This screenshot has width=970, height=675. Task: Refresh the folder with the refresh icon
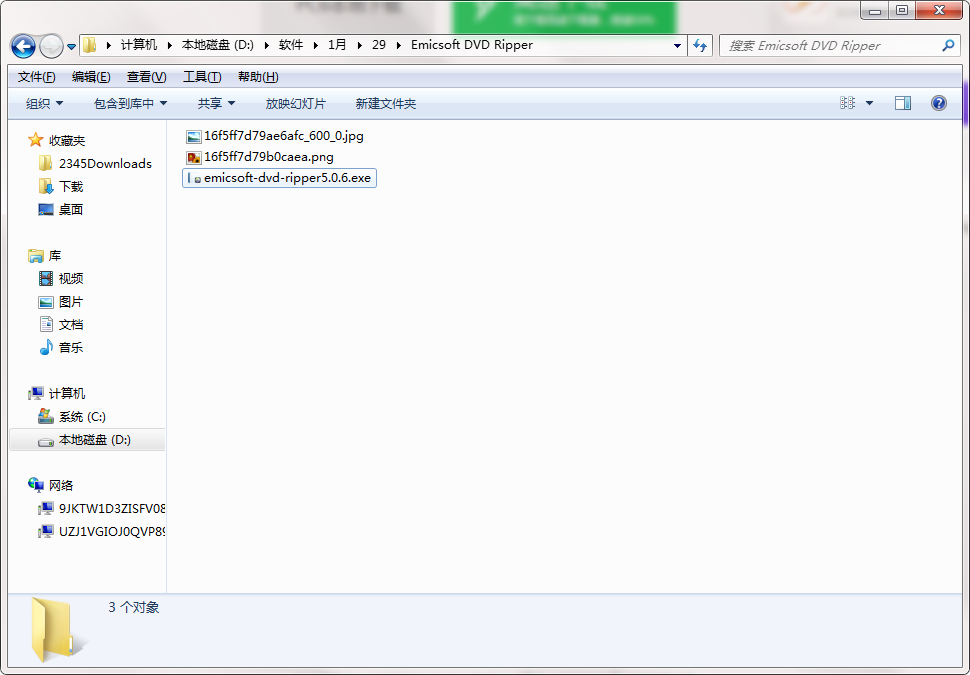700,45
